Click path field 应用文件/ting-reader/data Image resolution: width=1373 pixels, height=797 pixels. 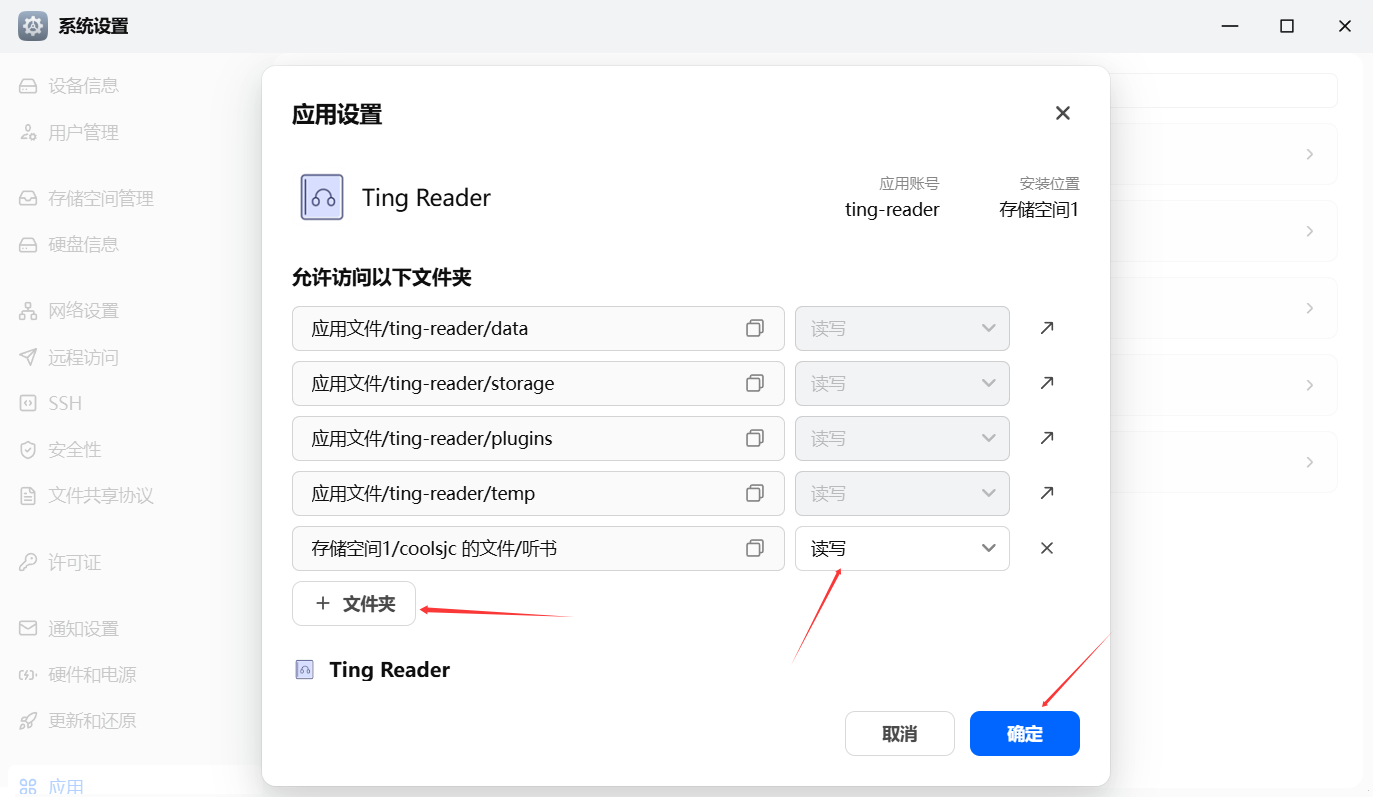coord(538,328)
